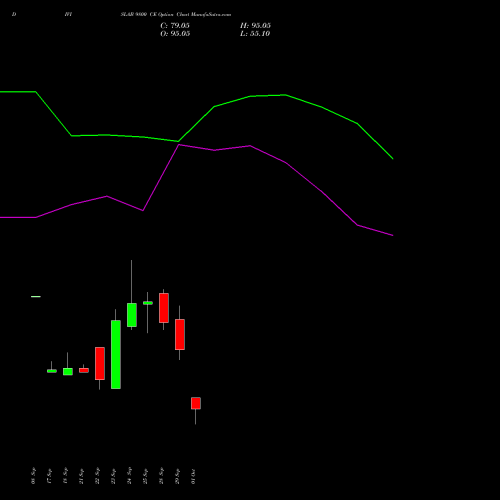Select the 24 Sep date label
The height and width of the screenshot is (500, 500).
pos(129,476)
